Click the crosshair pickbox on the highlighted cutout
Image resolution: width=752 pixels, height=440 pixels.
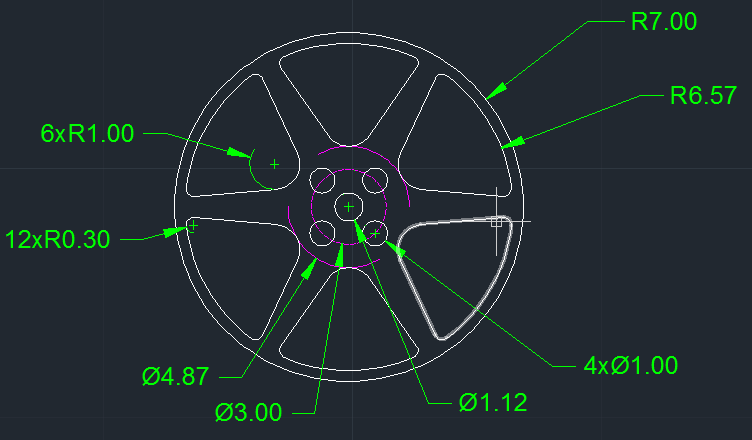pyautogui.click(x=496, y=221)
